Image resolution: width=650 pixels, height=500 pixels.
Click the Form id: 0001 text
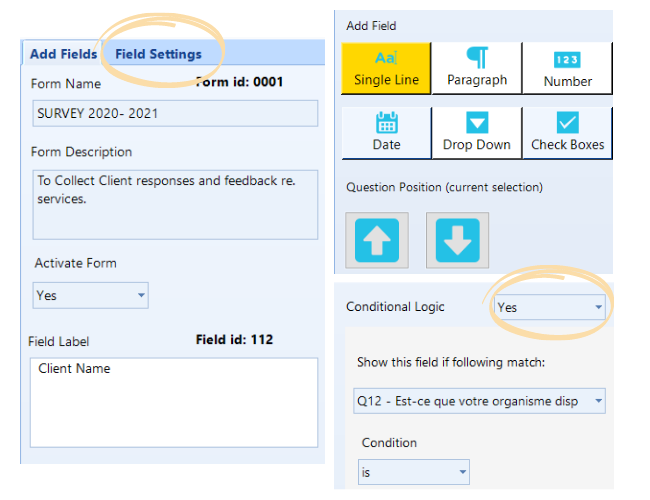click(239, 82)
